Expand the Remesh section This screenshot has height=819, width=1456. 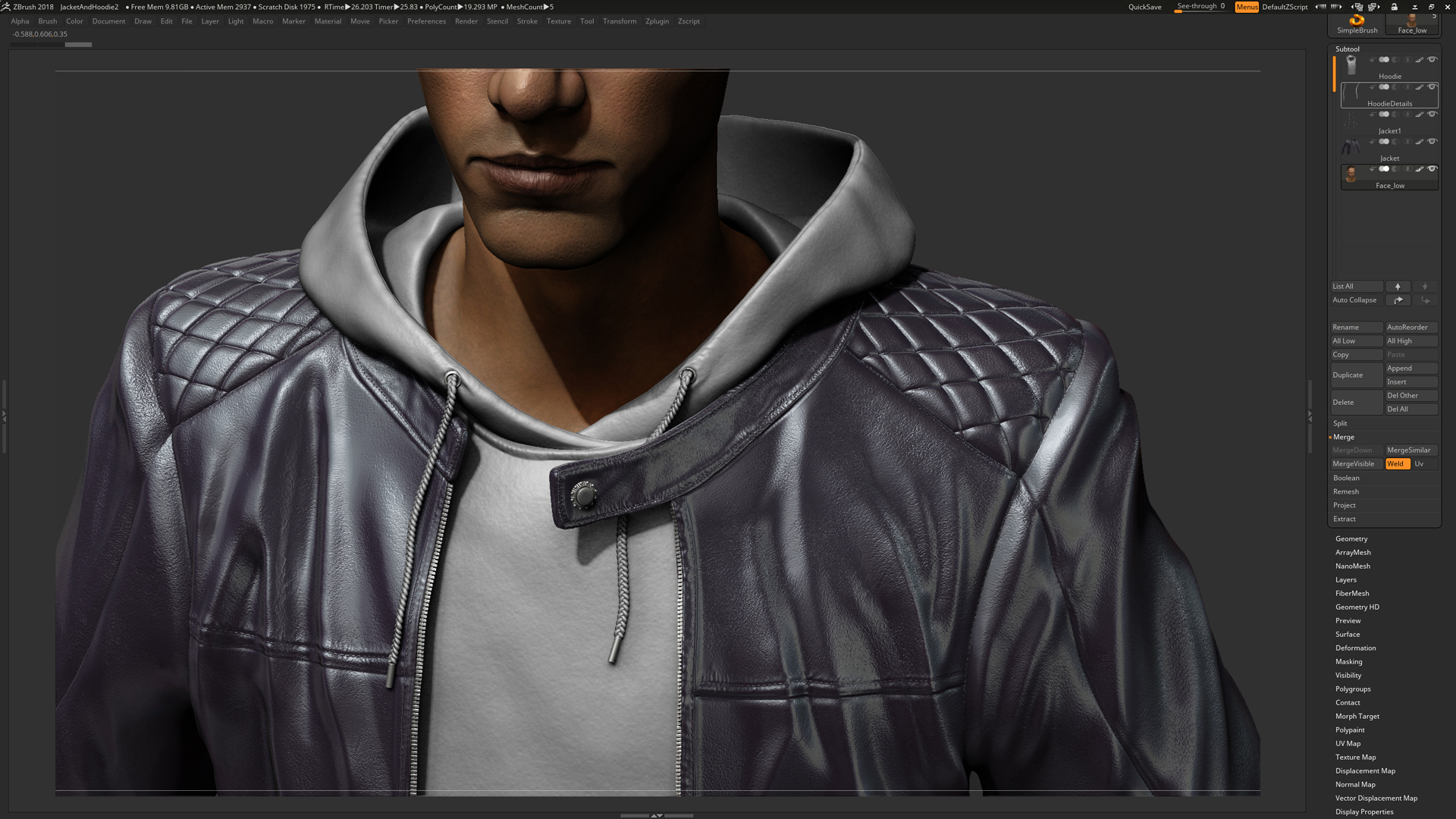tap(1346, 491)
